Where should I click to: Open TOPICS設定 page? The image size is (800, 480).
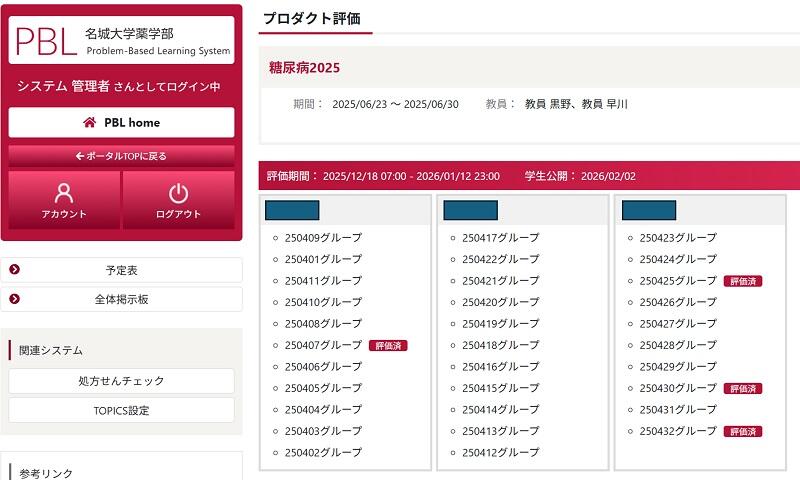[121, 410]
